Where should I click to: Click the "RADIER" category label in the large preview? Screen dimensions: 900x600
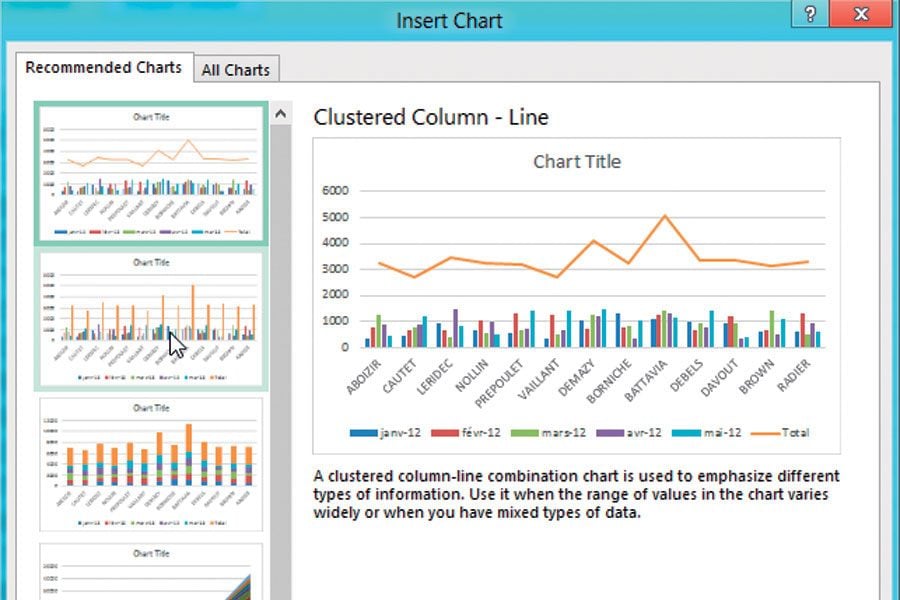pos(794,376)
